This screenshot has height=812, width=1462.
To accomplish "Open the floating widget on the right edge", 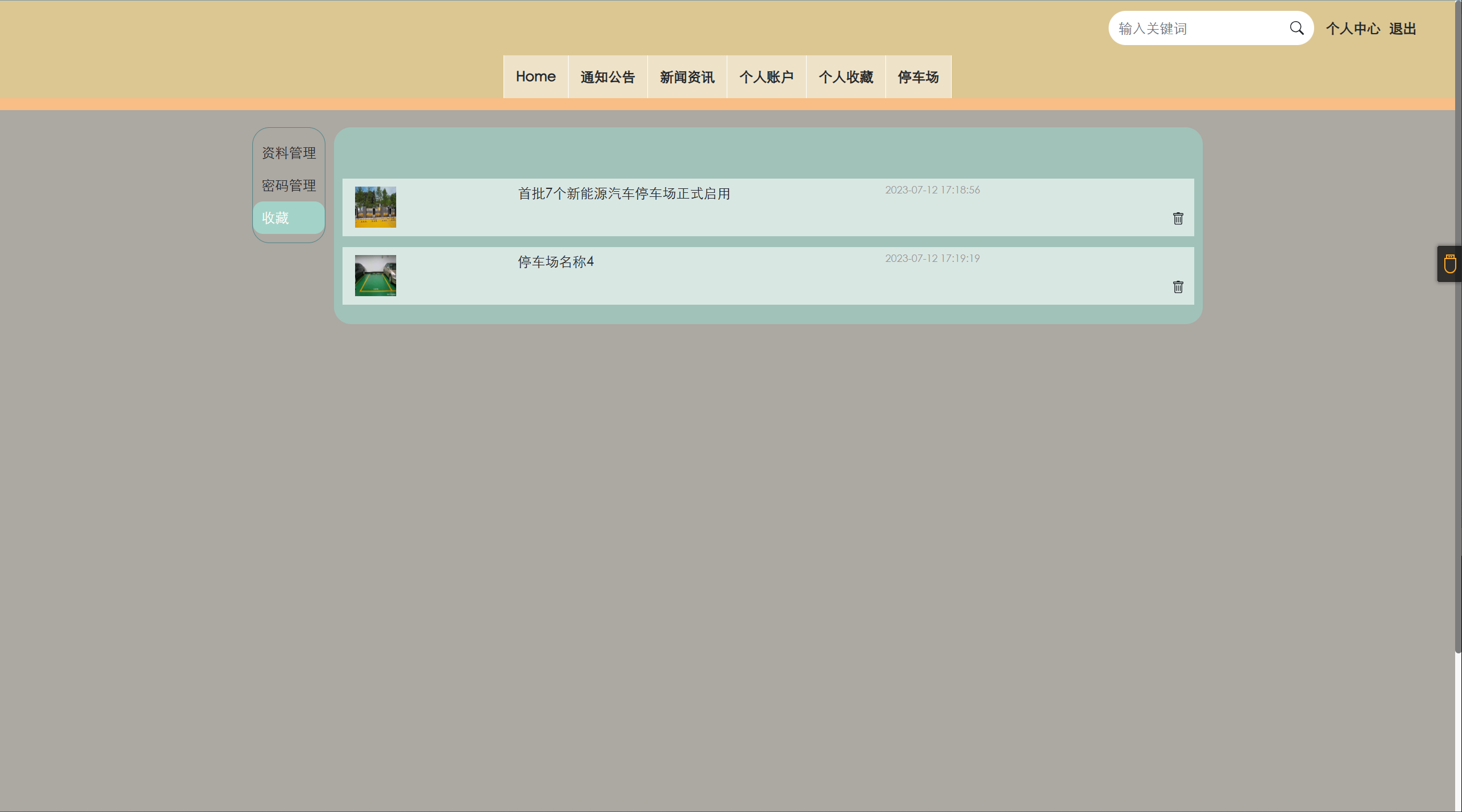I will click(x=1449, y=264).
